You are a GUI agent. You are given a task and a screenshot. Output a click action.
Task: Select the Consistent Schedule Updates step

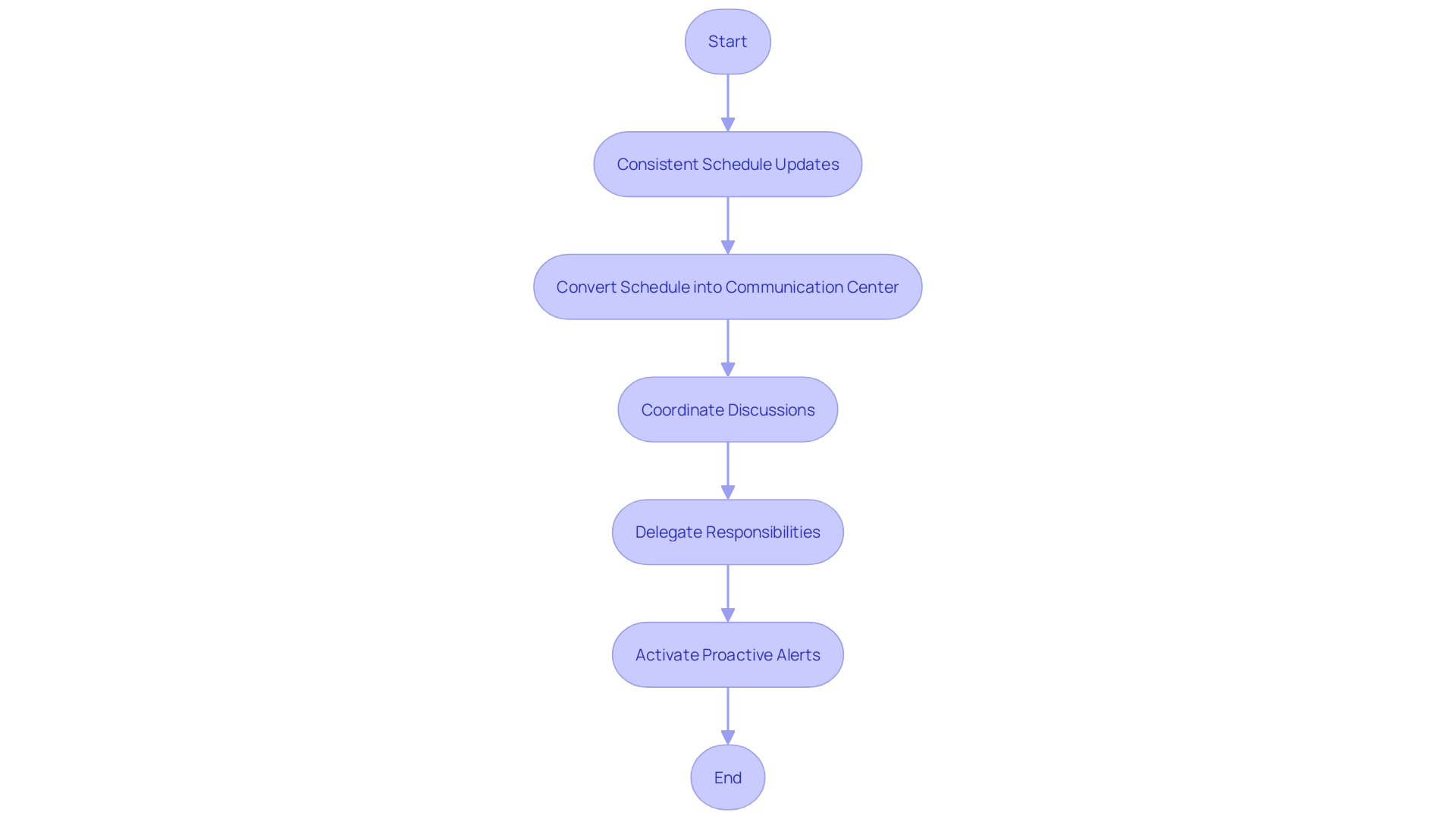[x=728, y=163]
